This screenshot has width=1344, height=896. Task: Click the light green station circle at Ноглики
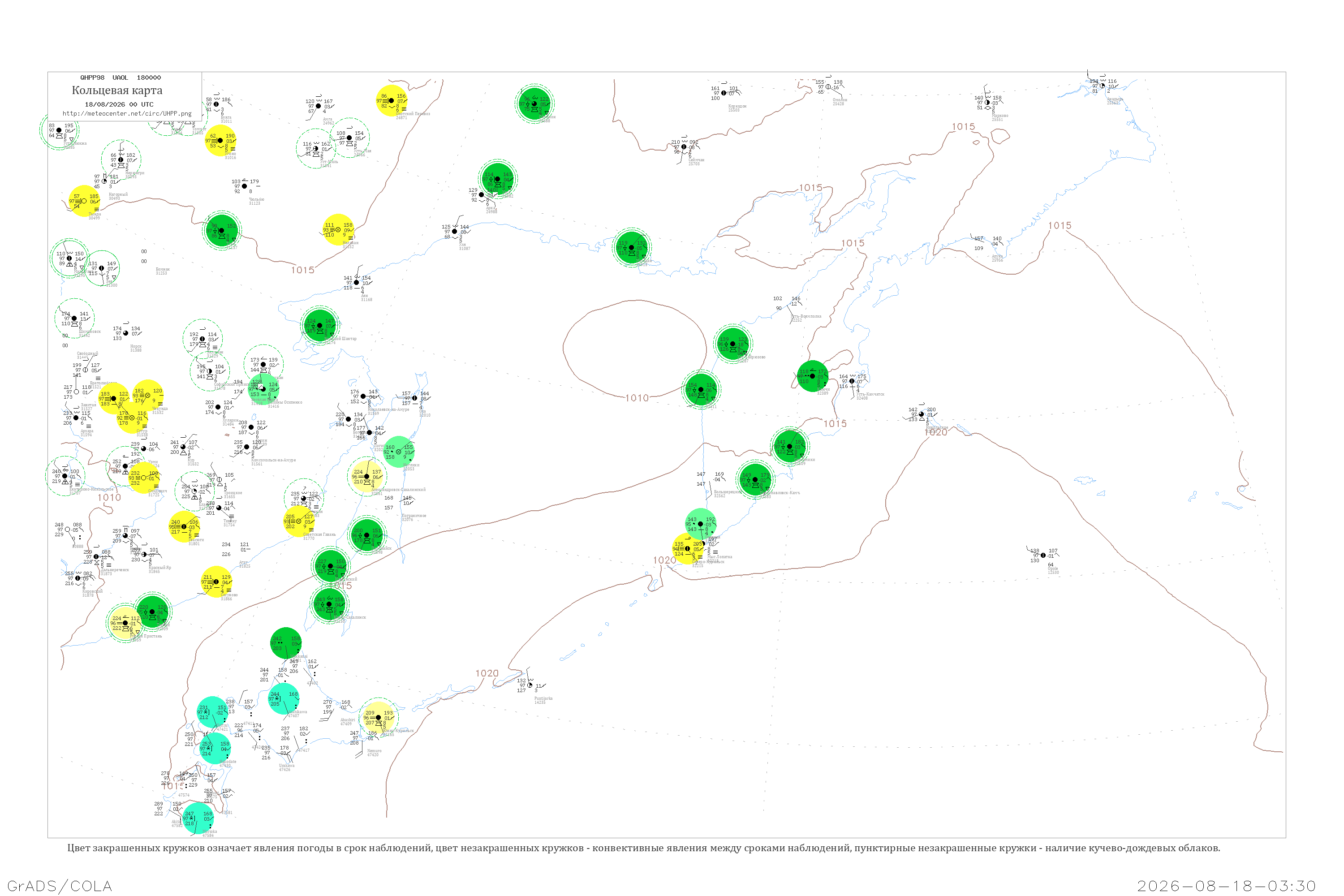click(398, 452)
